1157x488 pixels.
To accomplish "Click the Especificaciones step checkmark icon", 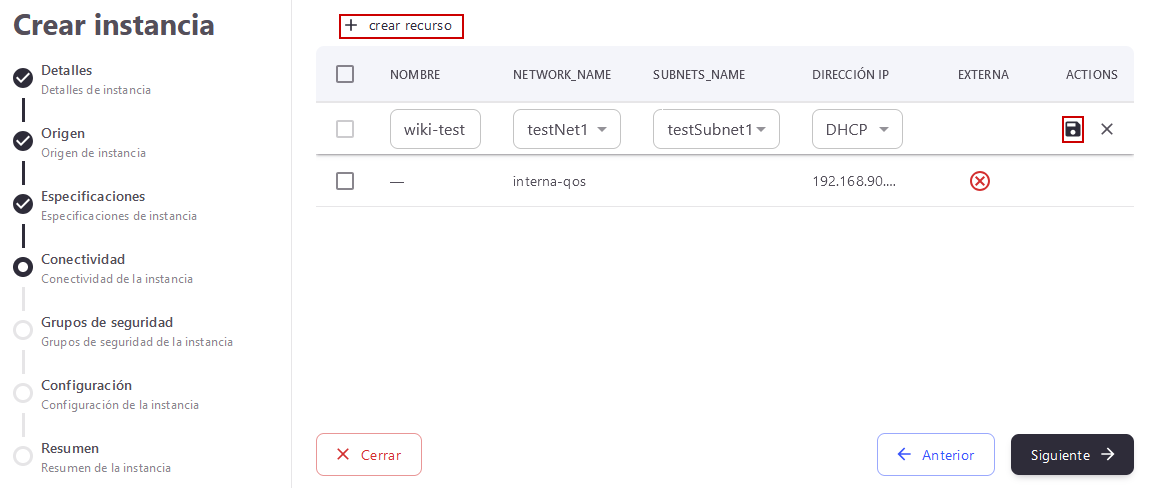I will [23, 204].
